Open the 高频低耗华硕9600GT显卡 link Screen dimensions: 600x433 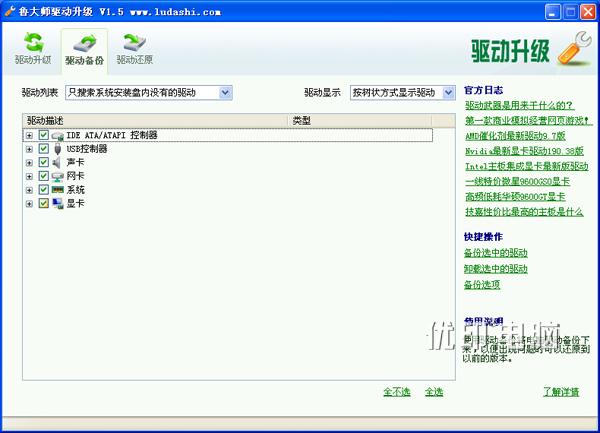[515, 197]
